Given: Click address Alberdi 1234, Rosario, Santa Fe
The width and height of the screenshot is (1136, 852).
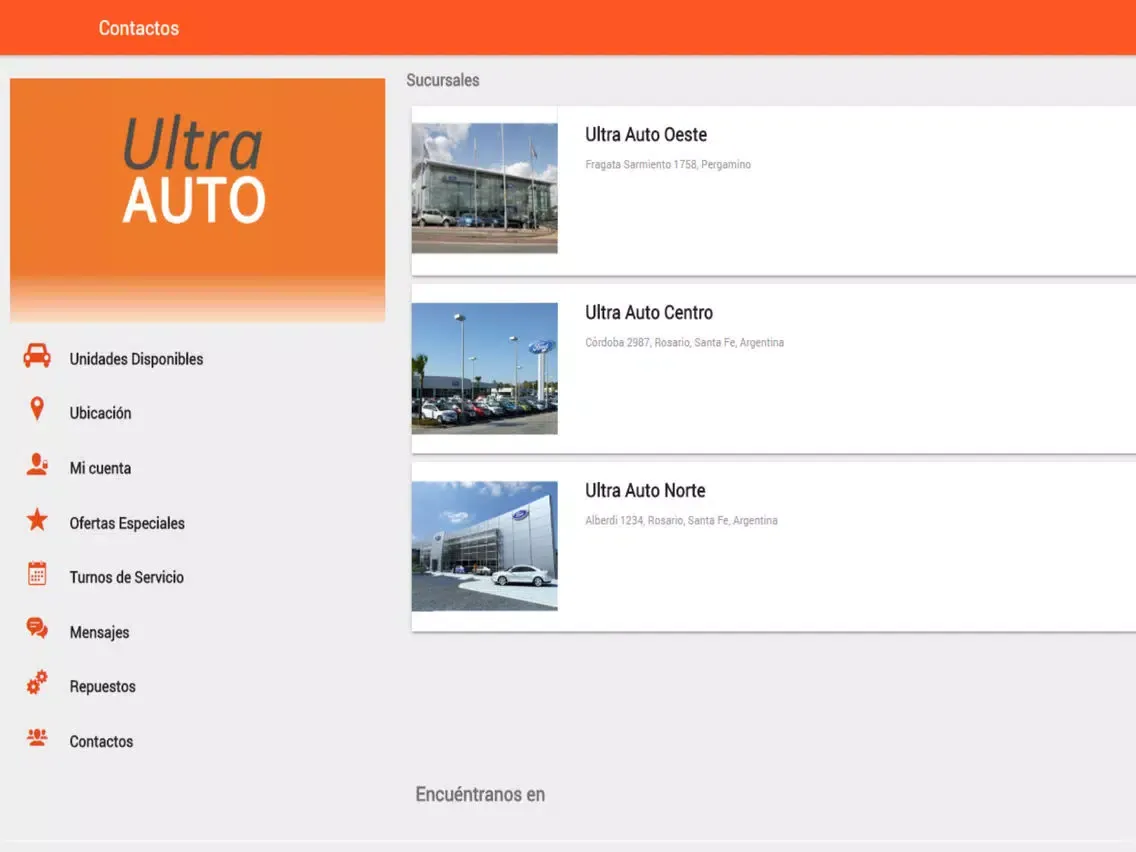Looking at the screenshot, I should (681, 521).
